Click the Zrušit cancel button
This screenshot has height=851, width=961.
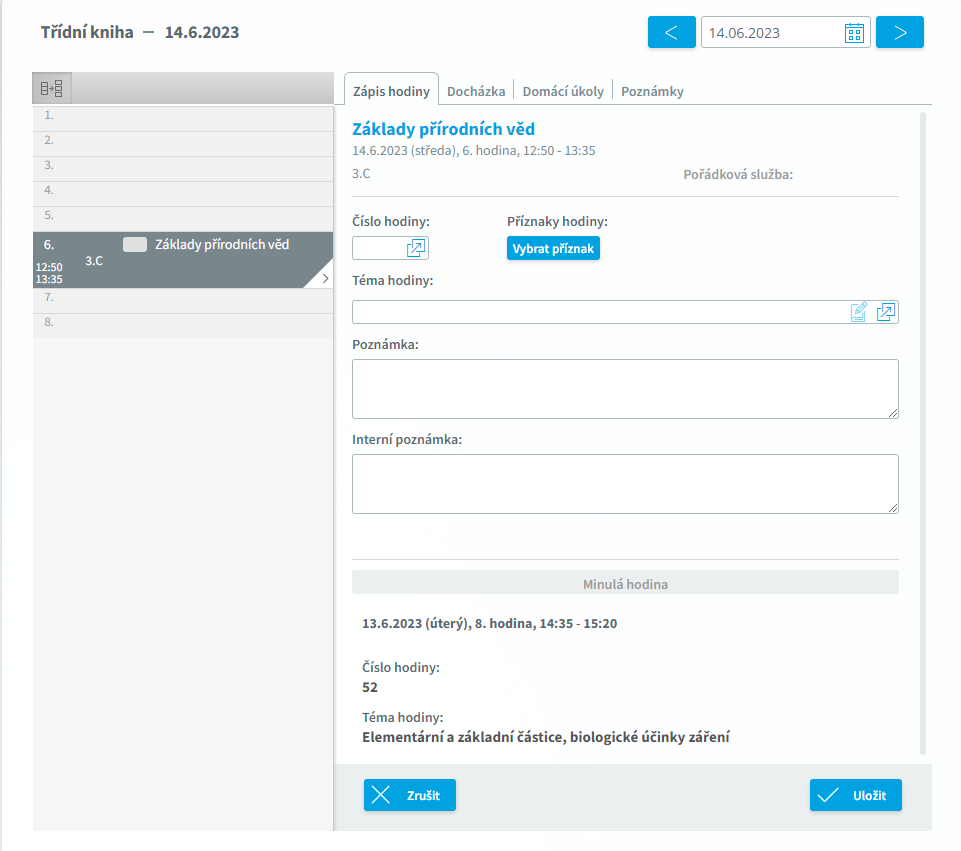click(x=410, y=795)
